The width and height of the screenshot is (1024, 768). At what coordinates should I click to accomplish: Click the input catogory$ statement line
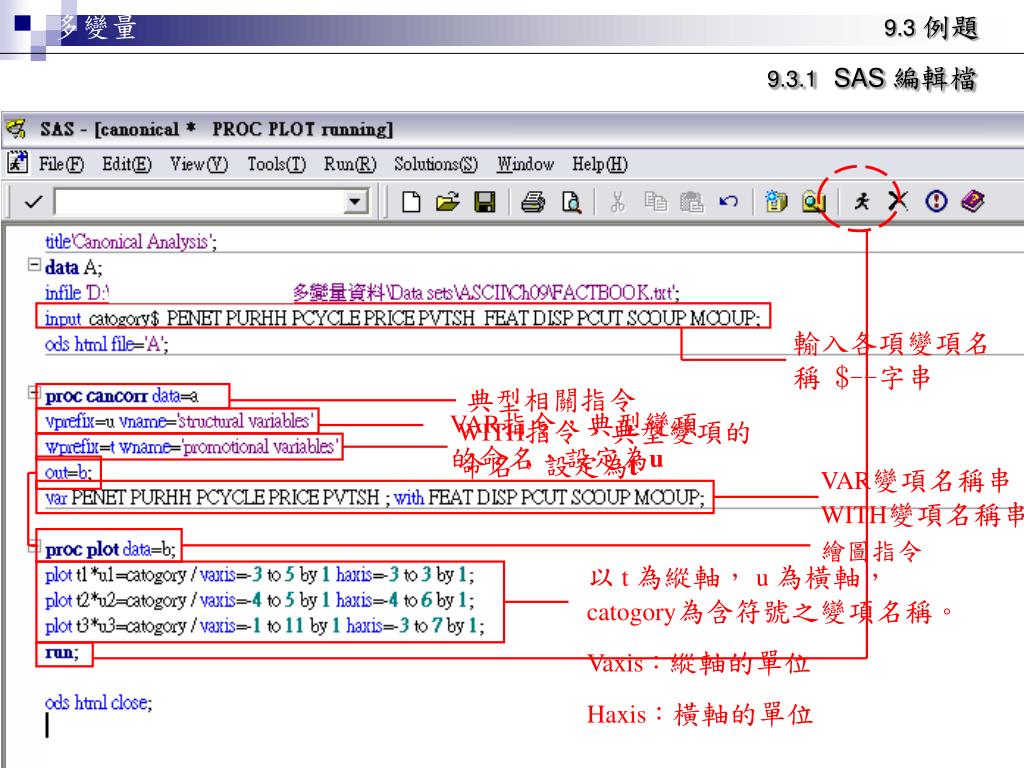click(402, 318)
